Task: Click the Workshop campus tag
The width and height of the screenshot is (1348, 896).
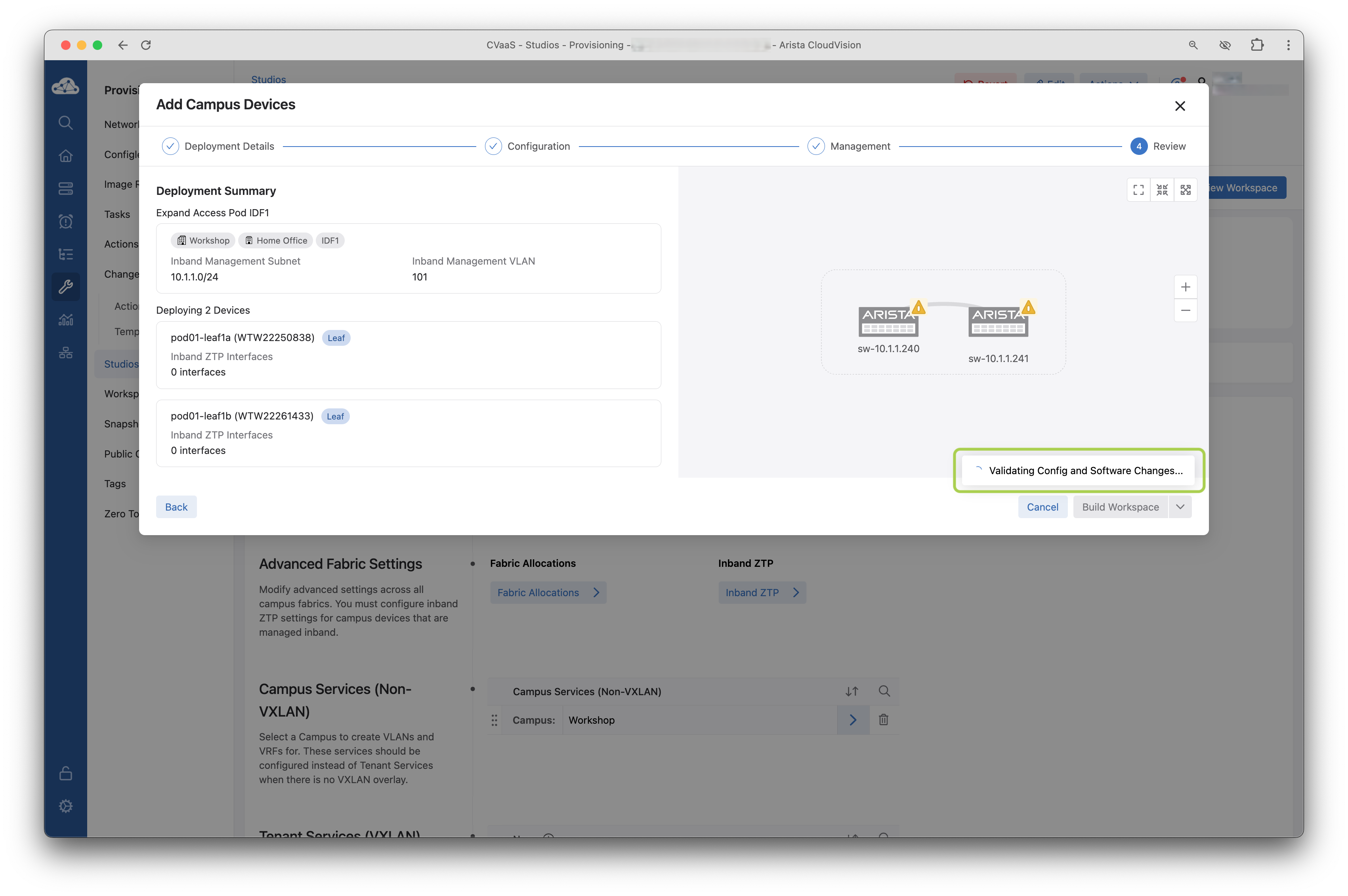Action: [203, 240]
